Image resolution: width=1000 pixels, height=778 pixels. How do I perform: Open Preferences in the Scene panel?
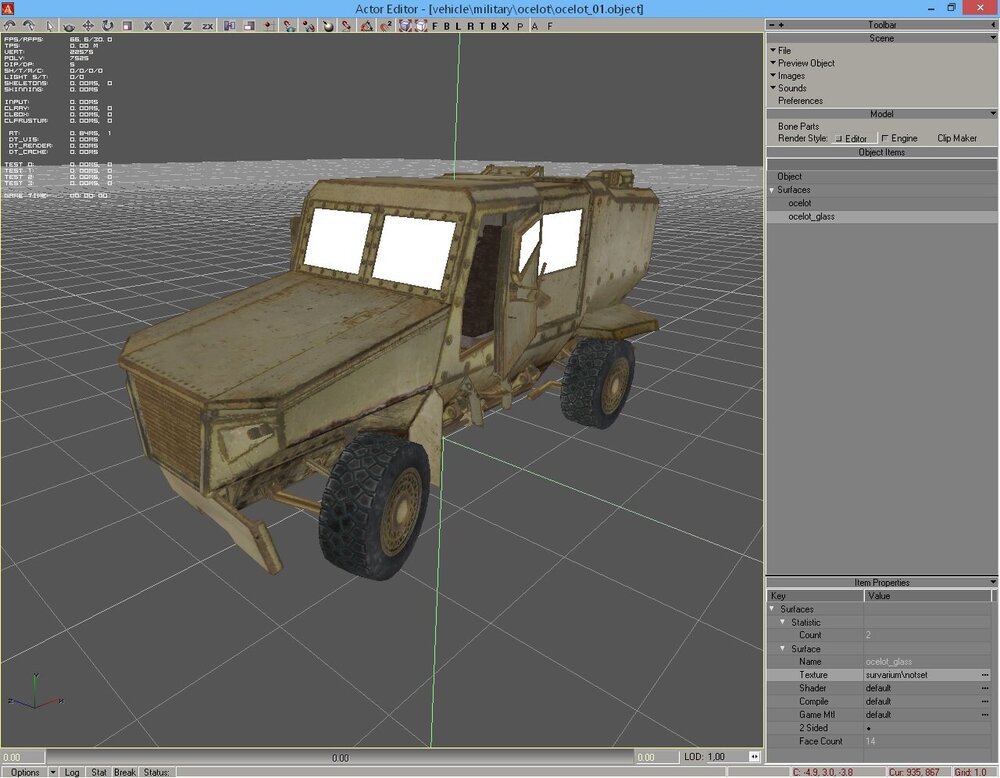coord(800,101)
